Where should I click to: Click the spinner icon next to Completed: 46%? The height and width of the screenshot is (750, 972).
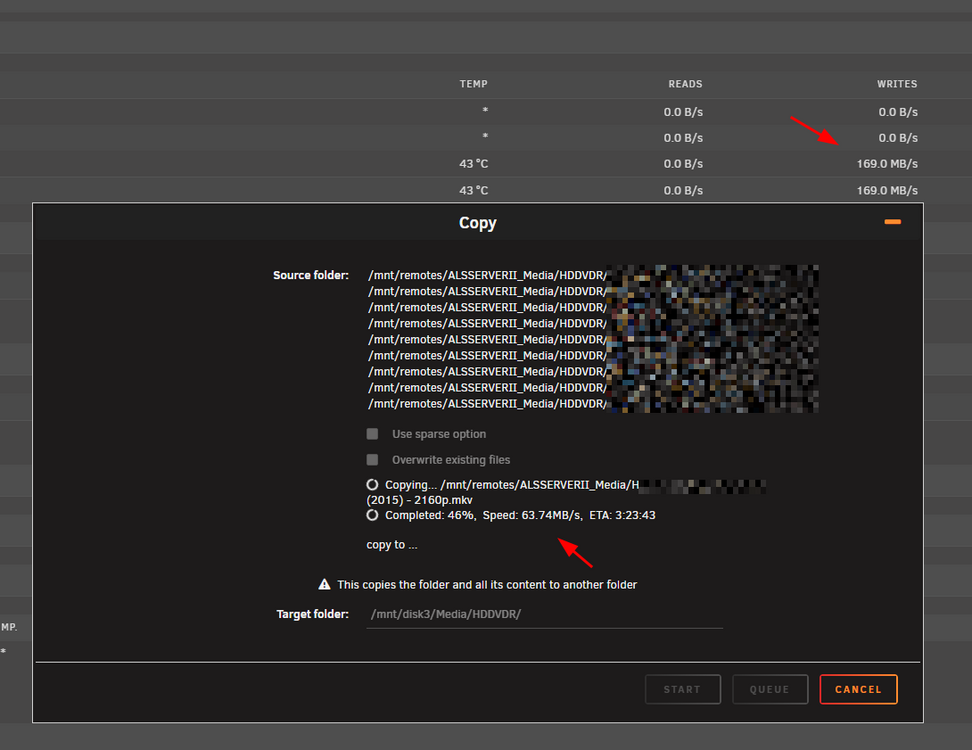coord(372,515)
